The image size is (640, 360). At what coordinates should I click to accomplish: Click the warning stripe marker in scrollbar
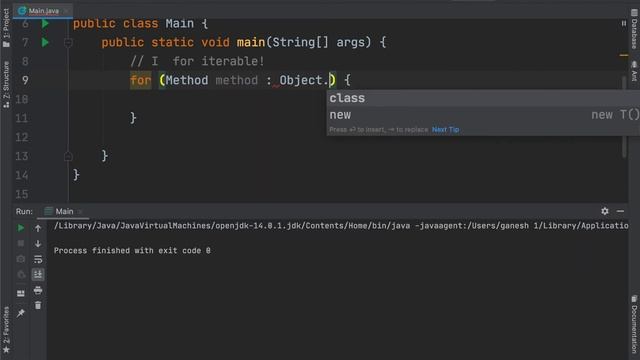(624, 55)
